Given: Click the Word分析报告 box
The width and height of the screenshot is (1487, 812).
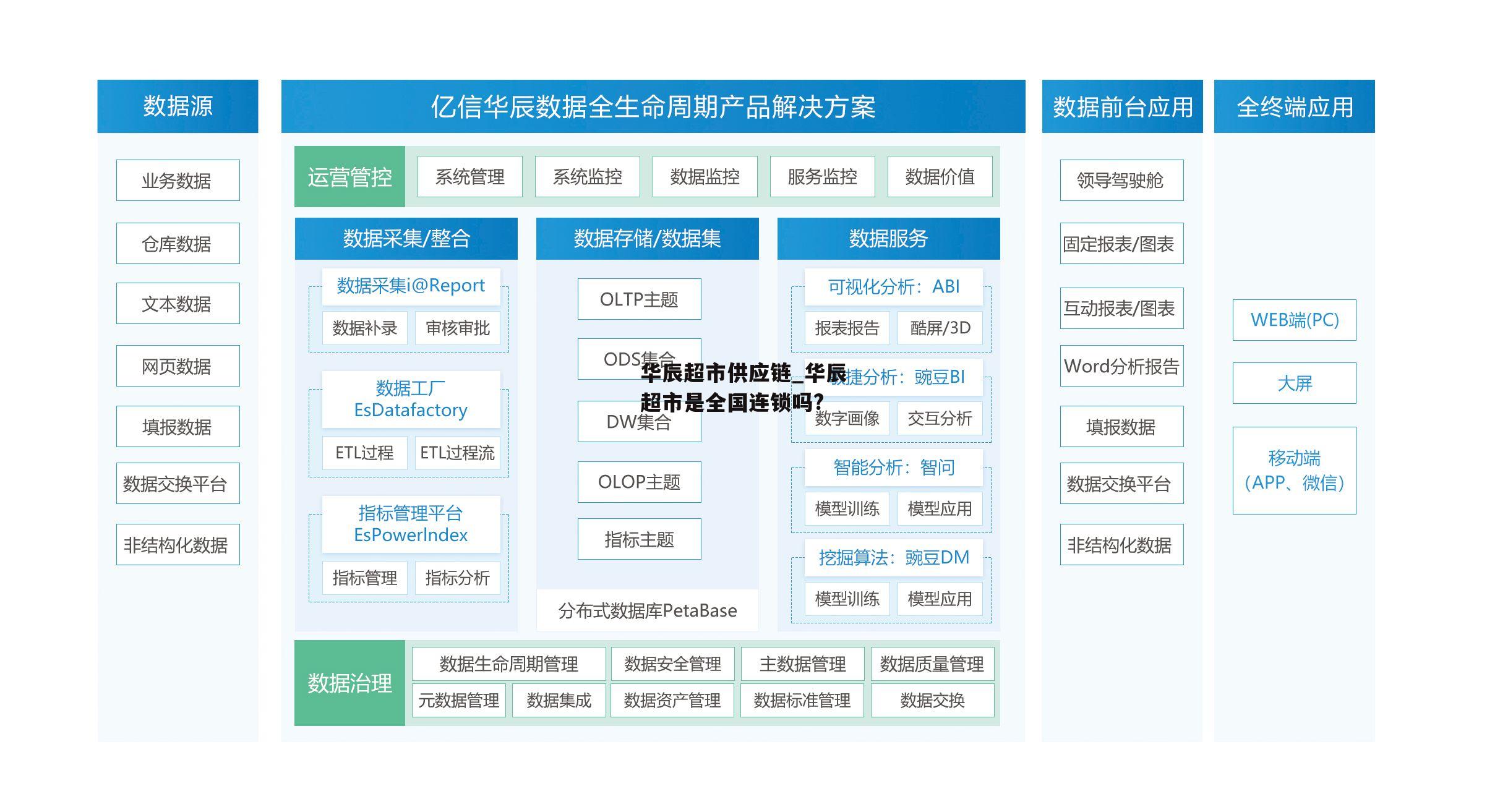Looking at the screenshot, I should [x=1122, y=365].
